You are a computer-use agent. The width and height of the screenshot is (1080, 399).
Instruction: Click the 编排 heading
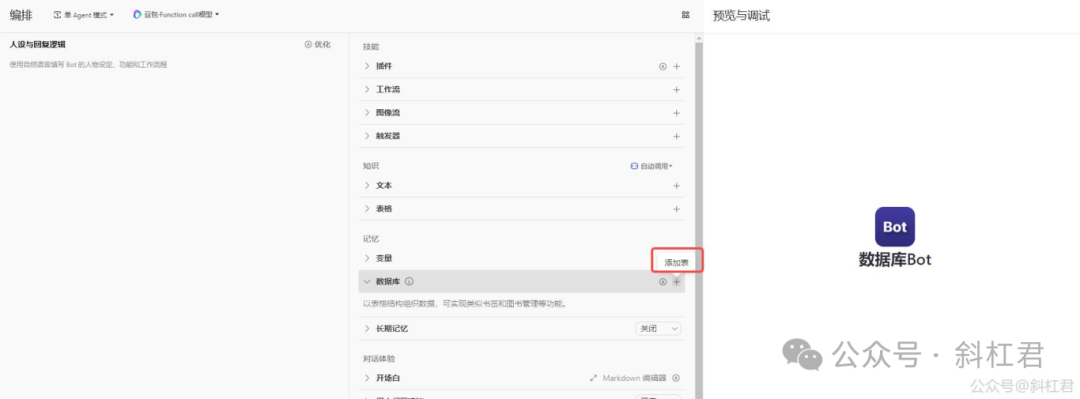(21, 14)
